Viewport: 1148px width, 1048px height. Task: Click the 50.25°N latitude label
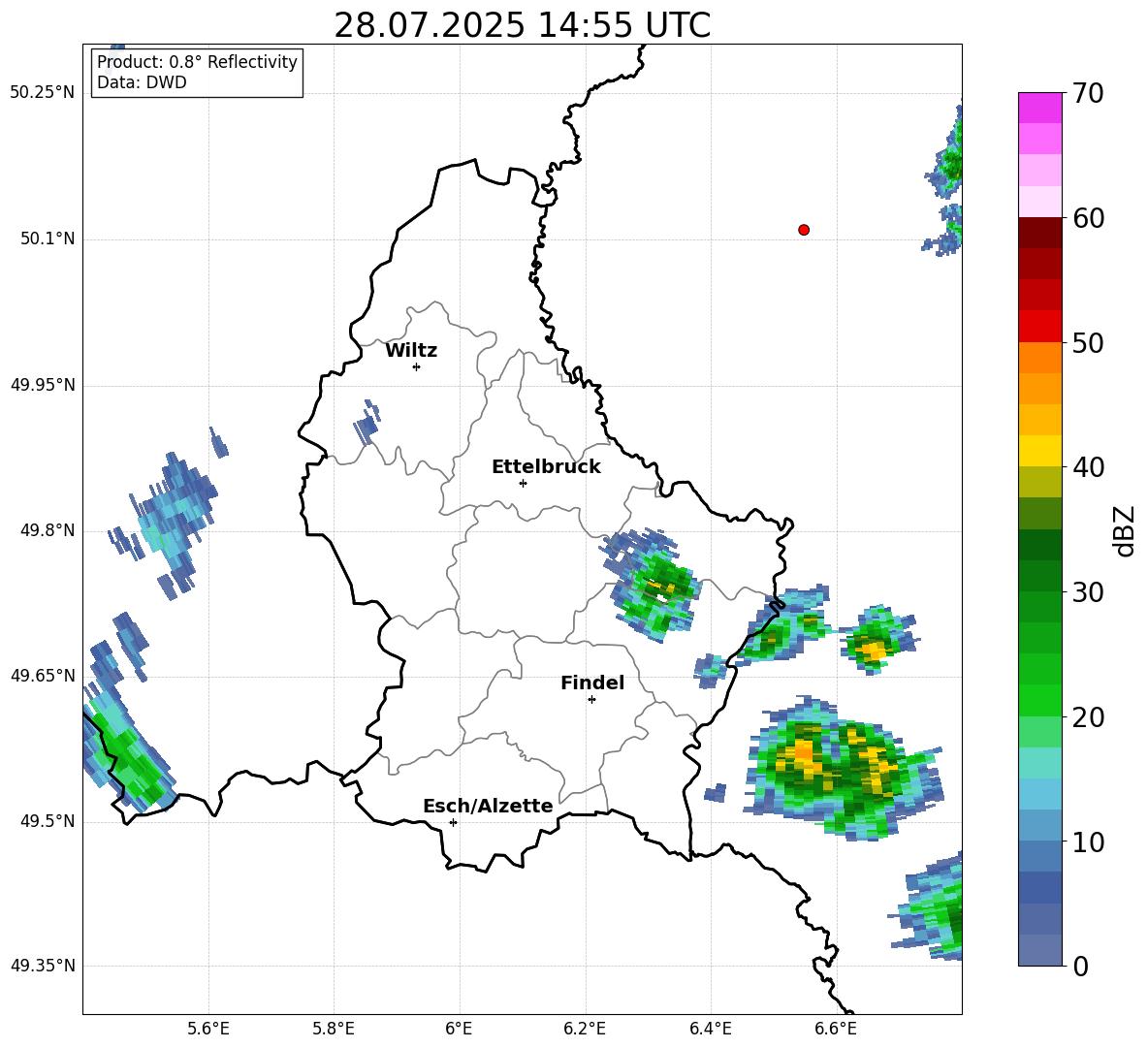tap(43, 93)
